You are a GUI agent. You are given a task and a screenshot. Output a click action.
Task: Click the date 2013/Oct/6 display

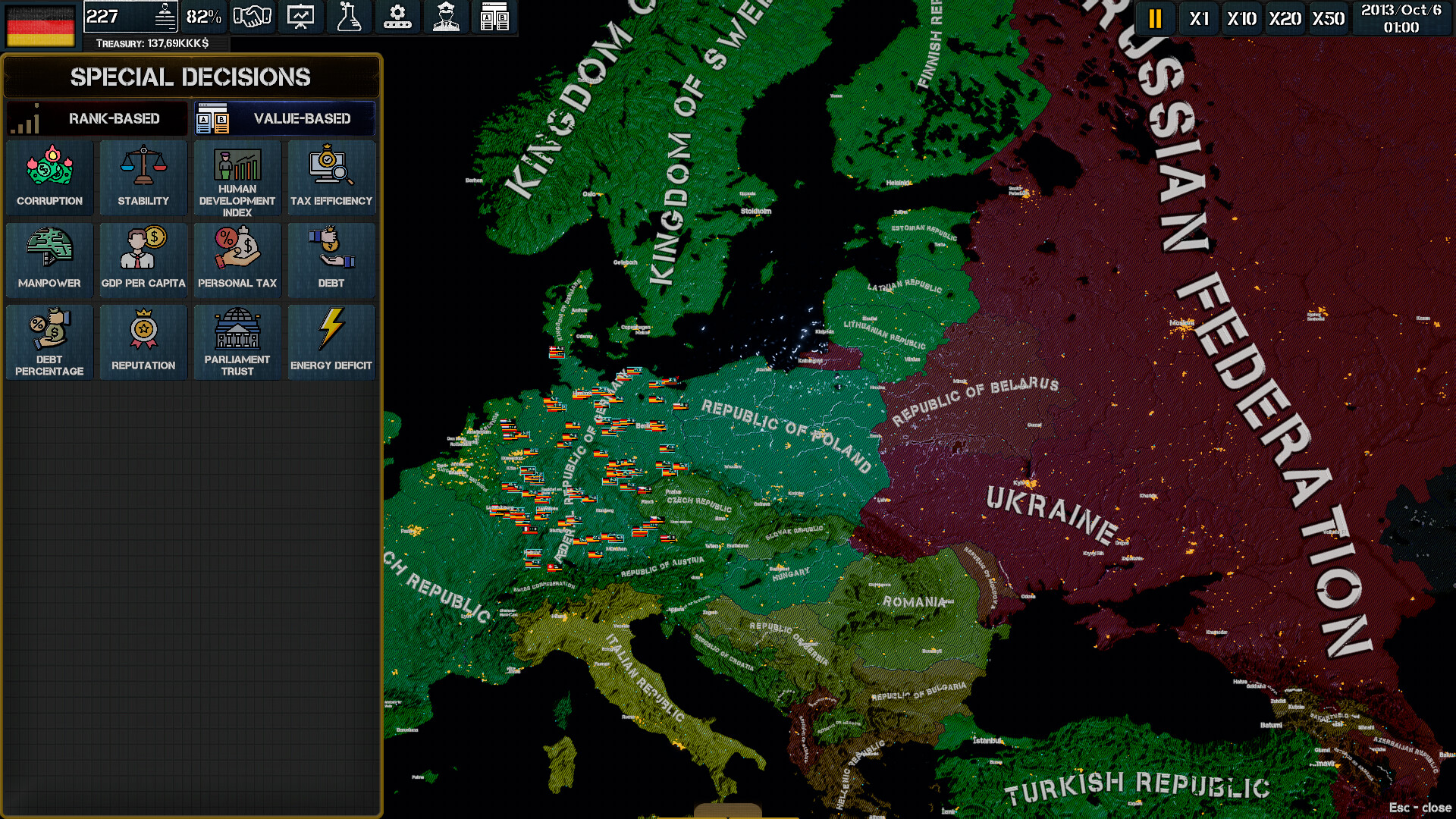point(1401,18)
